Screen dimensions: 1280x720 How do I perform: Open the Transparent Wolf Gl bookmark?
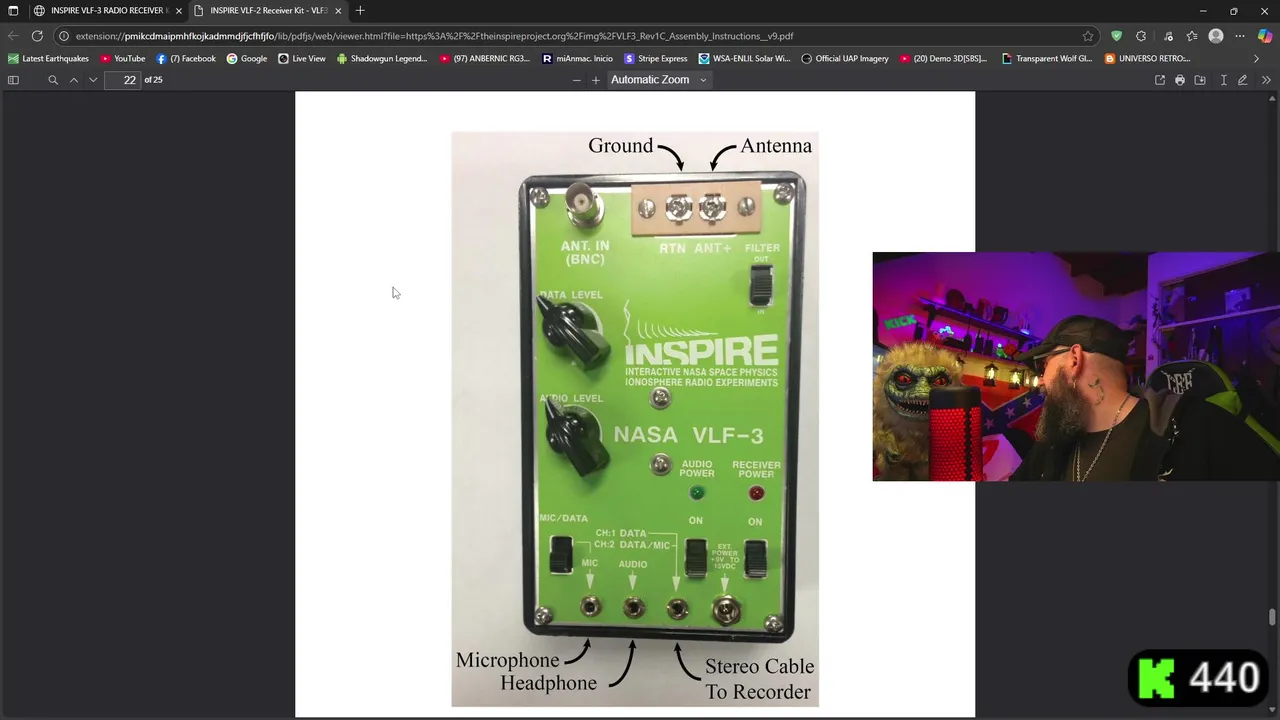point(1047,59)
